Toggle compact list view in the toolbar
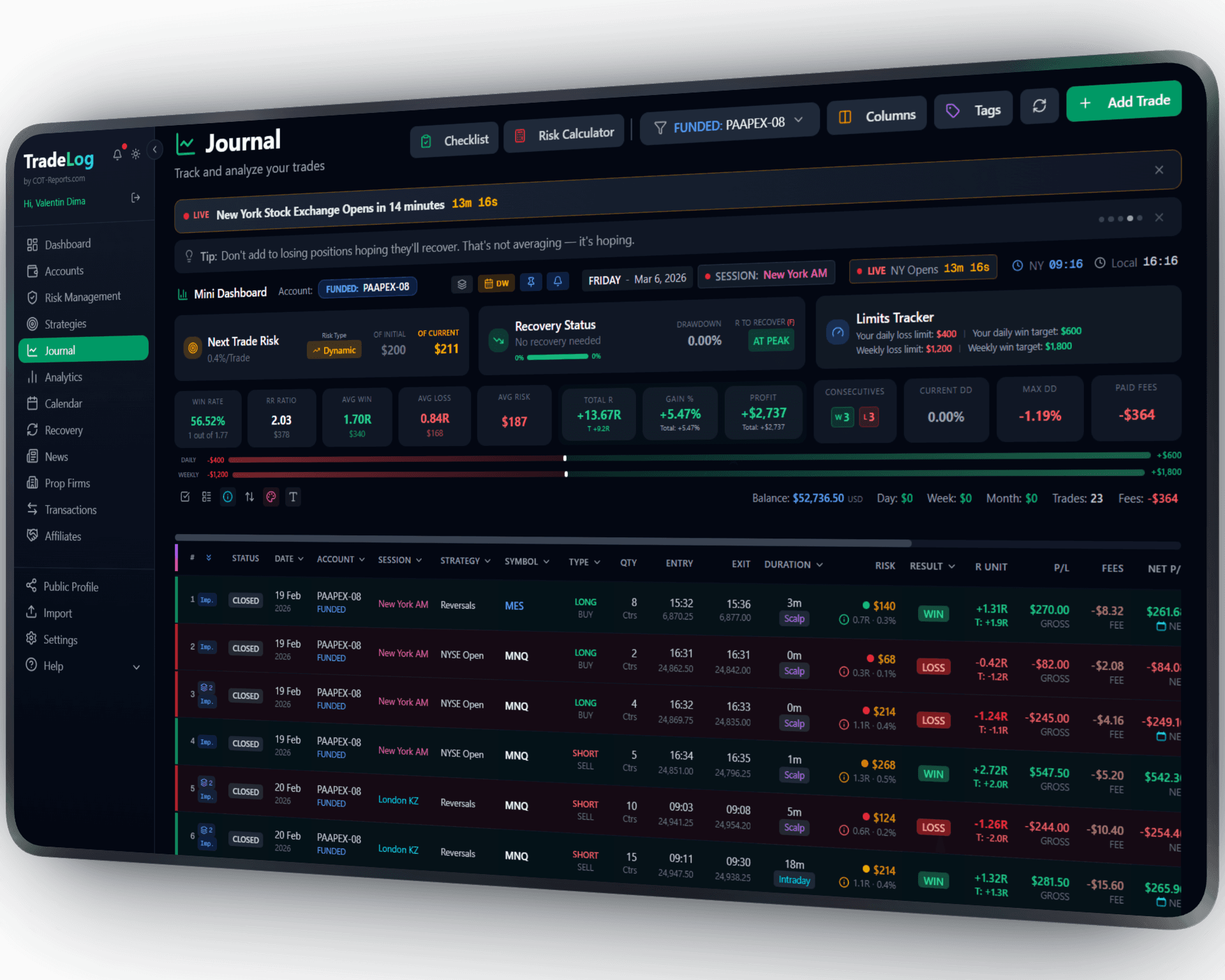Image resolution: width=1225 pixels, height=980 pixels. (x=206, y=496)
